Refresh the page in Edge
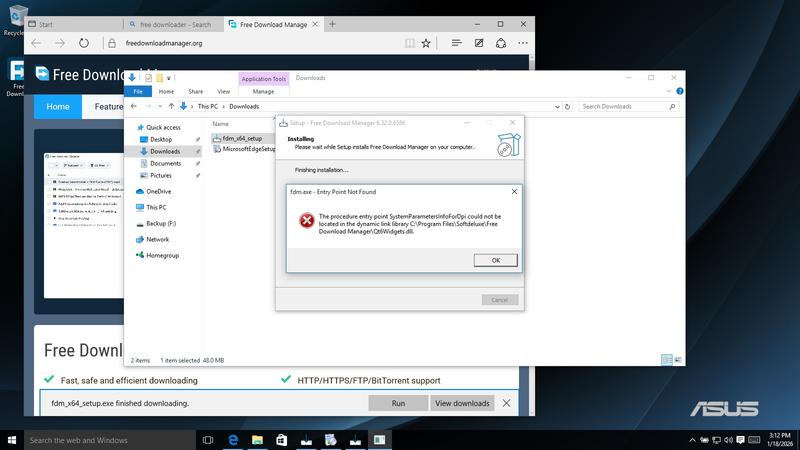Screen dimensions: 800x450 (84, 43)
